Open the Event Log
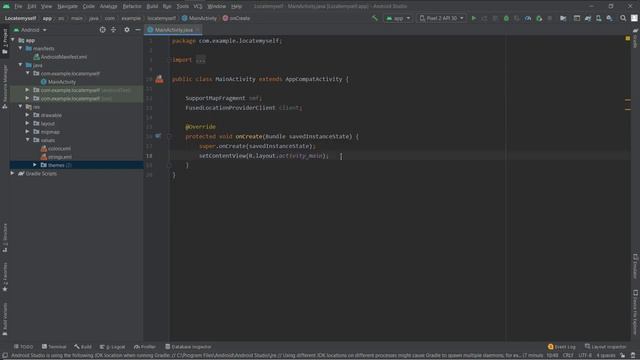640x360 pixels. [x=562, y=347]
